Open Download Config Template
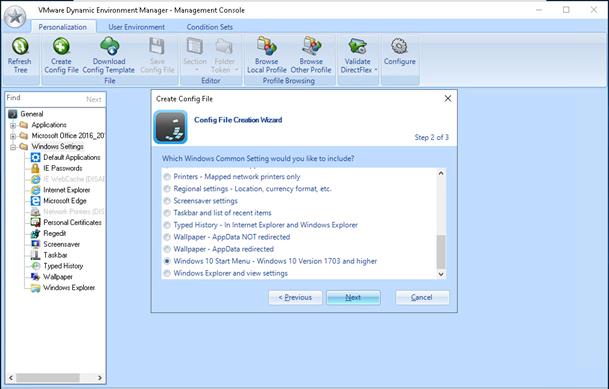The width and height of the screenshot is (609, 389). [109, 46]
